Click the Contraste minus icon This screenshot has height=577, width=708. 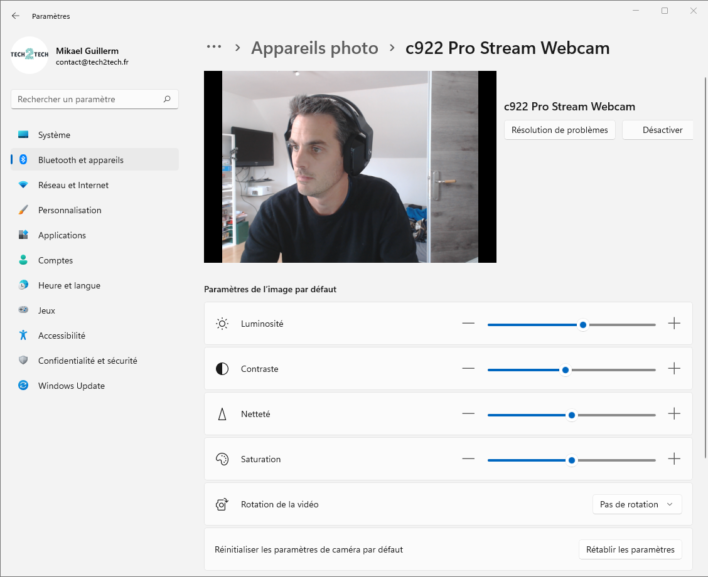point(468,369)
